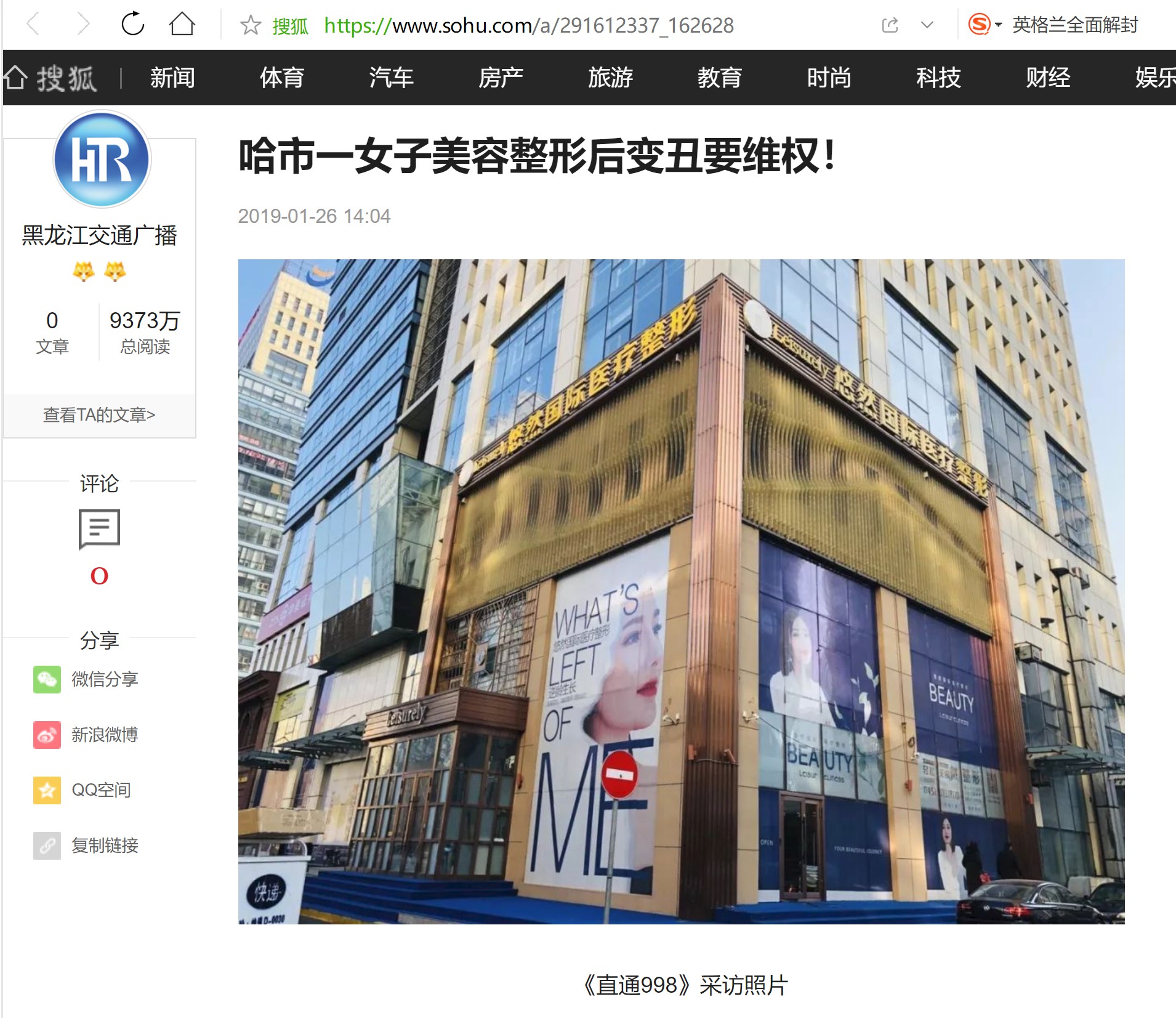Open the 教育 navigation tab

720,78
